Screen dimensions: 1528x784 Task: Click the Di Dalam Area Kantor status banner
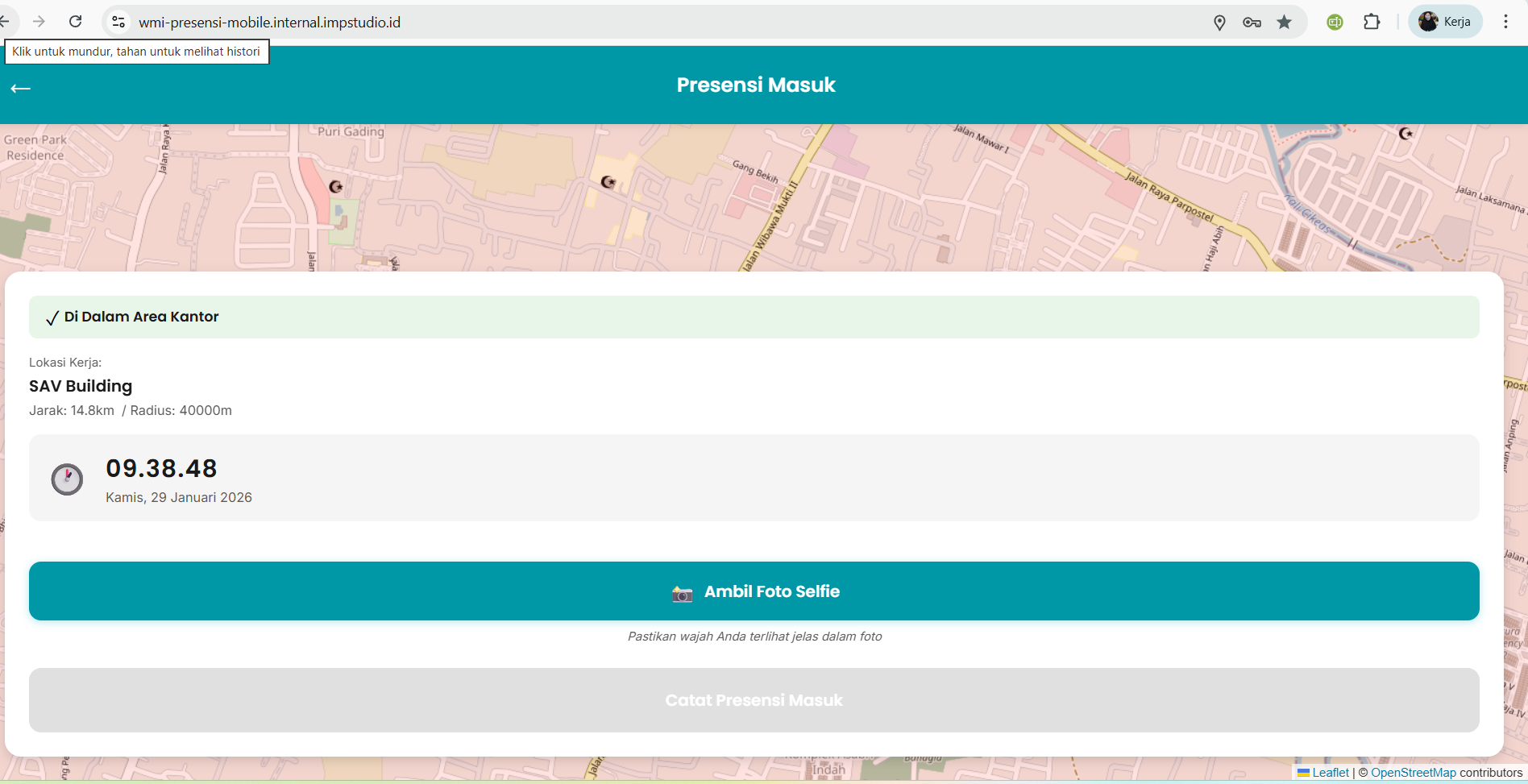point(754,317)
